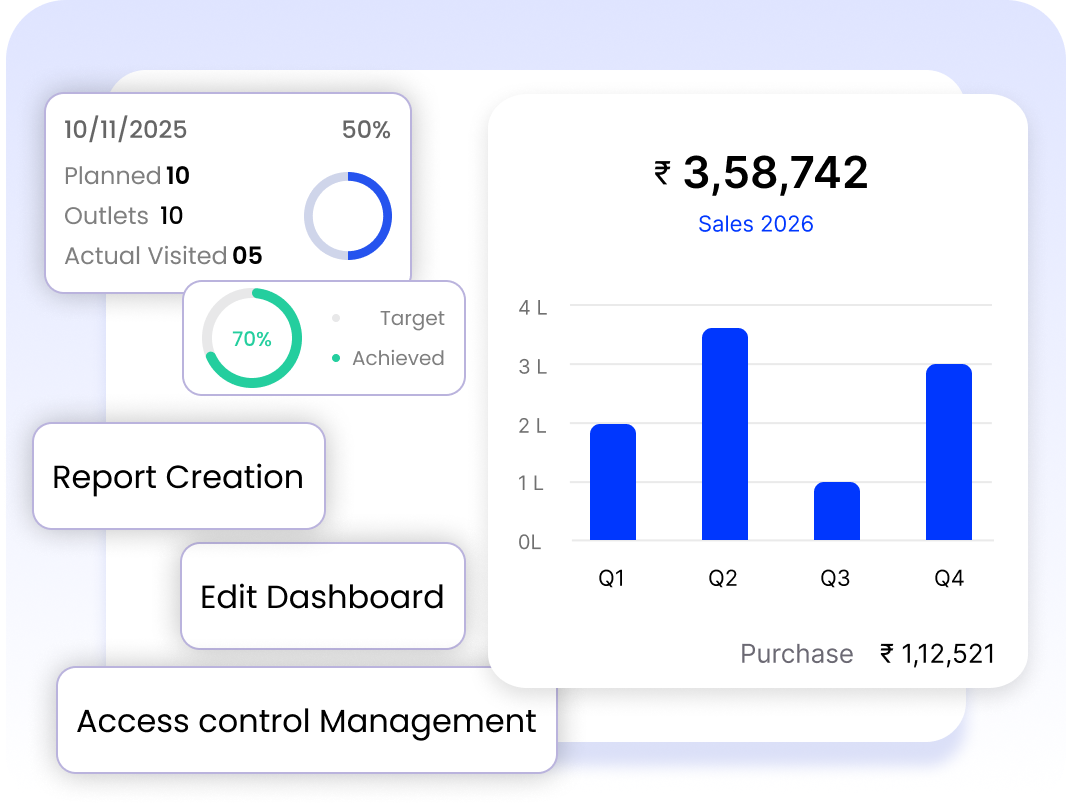1066x812 pixels.
Task: Open the Edit Dashboard button
Action: click(x=323, y=596)
